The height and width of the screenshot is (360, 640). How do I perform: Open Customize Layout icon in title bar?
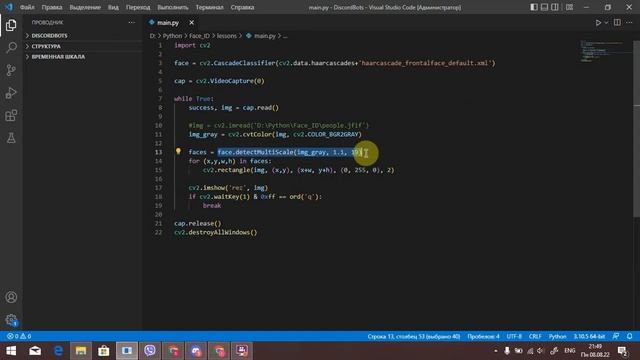[x=569, y=7]
